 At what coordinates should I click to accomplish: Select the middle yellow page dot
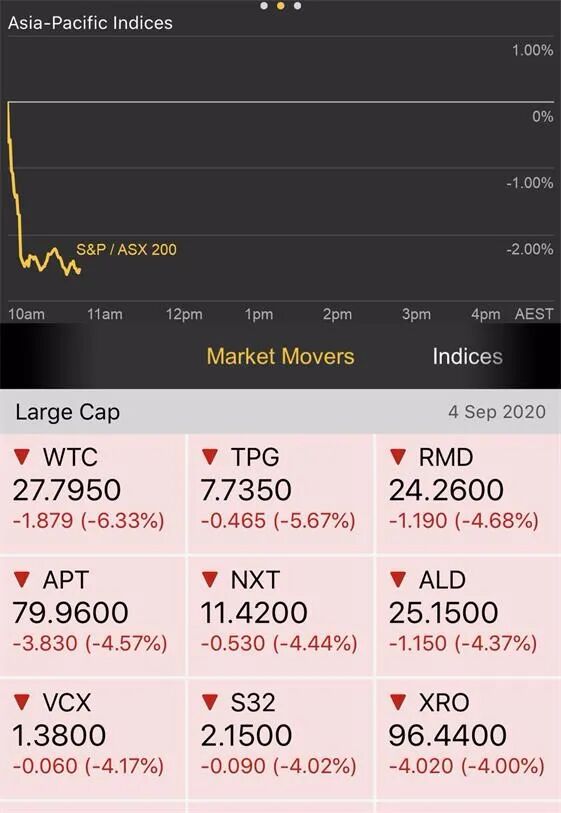(x=280, y=6)
